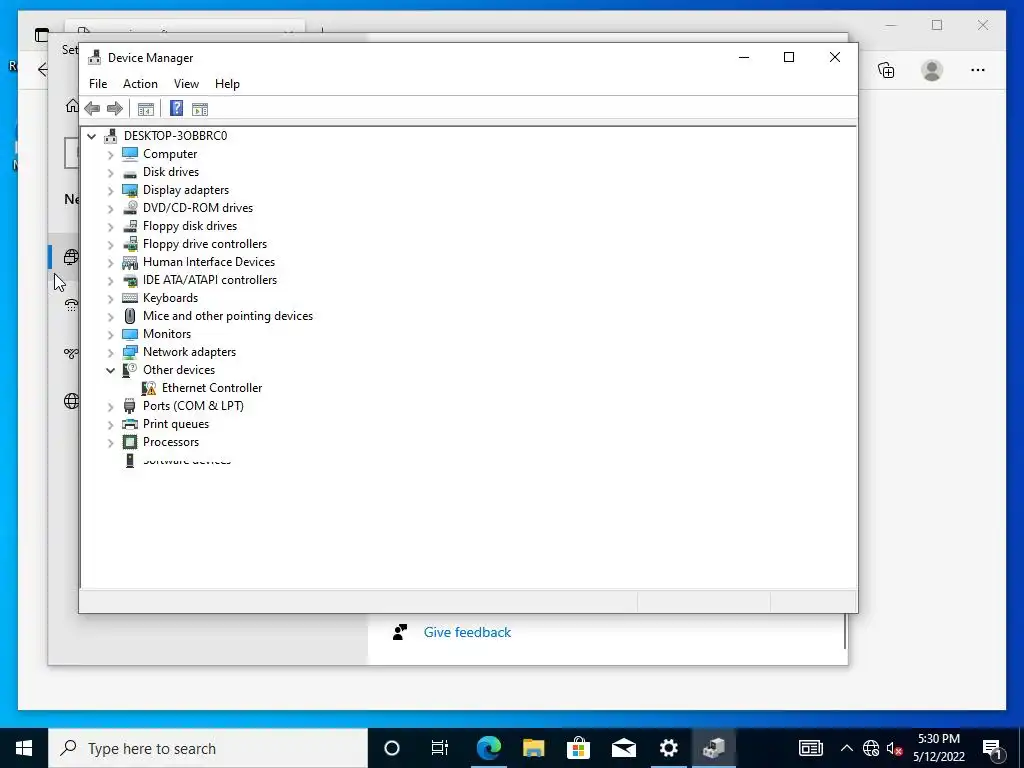
Task: Click the Edge profile avatar icon
Action: pos(932,70)
